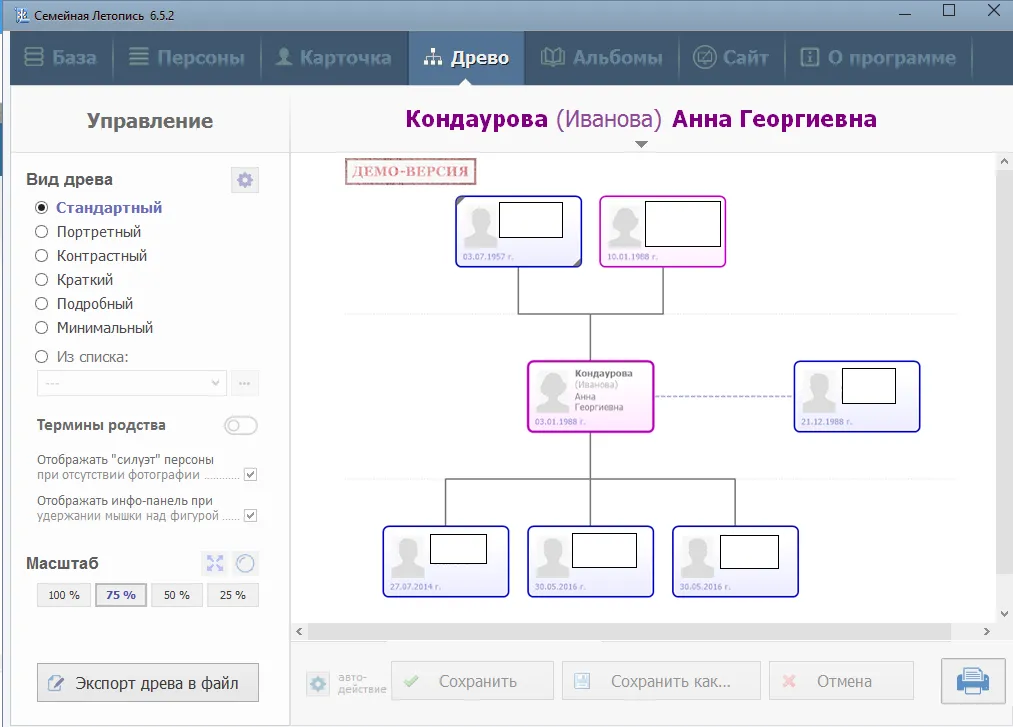Click the Сохранить как... button
Screen dimensions: 1013x727
pyautogui.click(x=661, y=682)
